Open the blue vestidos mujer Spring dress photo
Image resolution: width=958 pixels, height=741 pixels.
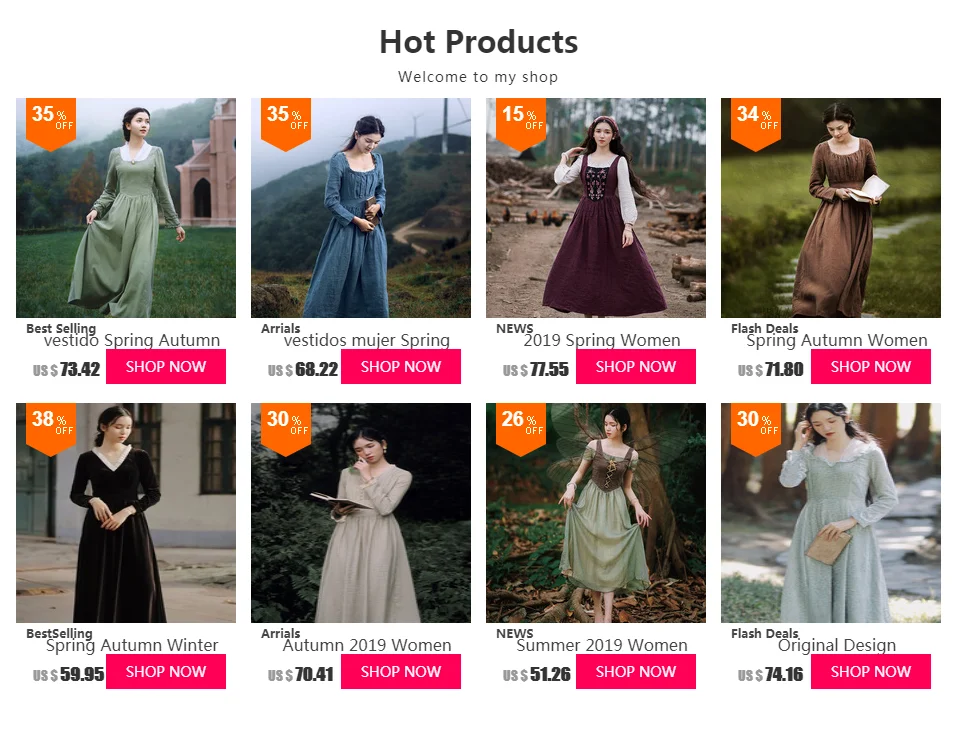point(361,208)
